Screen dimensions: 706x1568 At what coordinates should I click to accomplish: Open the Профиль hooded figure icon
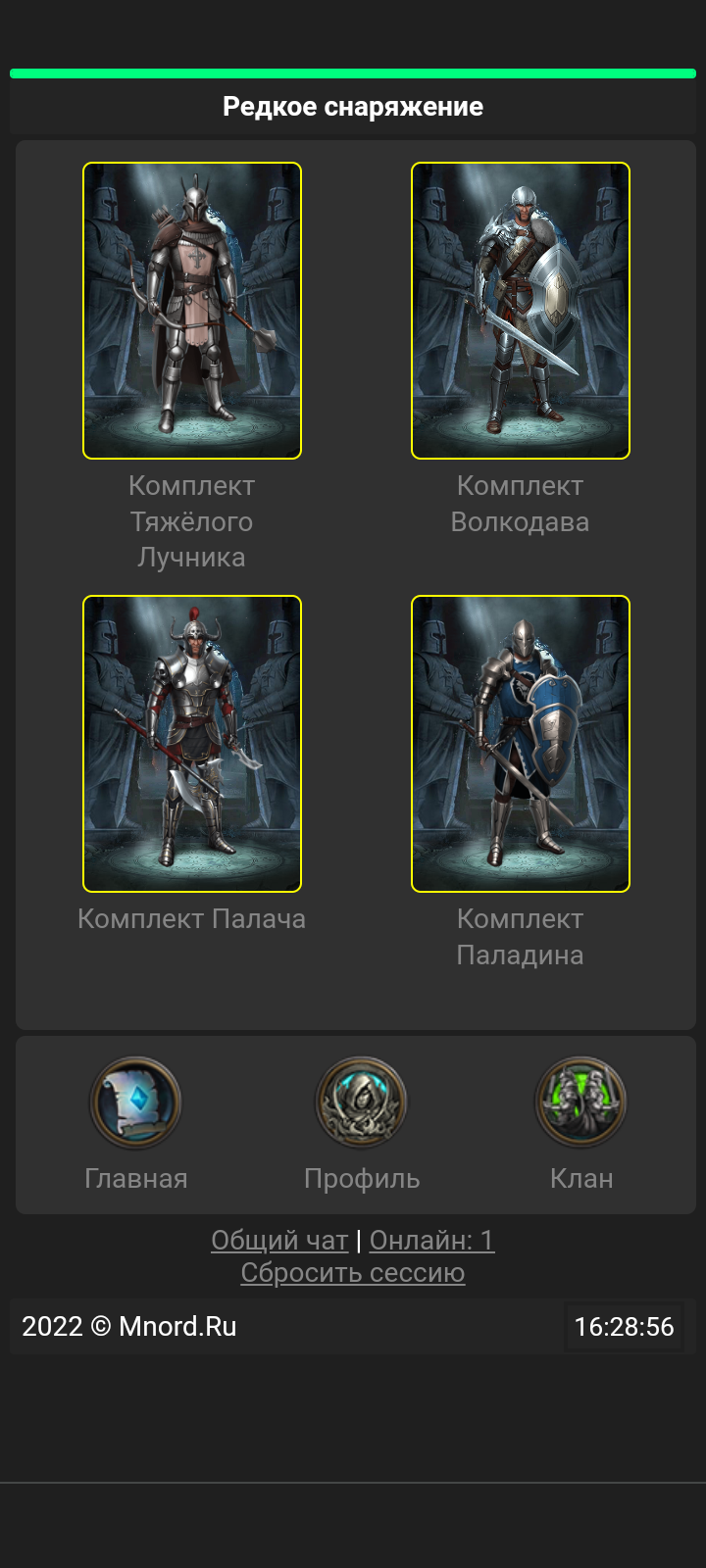click(x=361, y=1102)
